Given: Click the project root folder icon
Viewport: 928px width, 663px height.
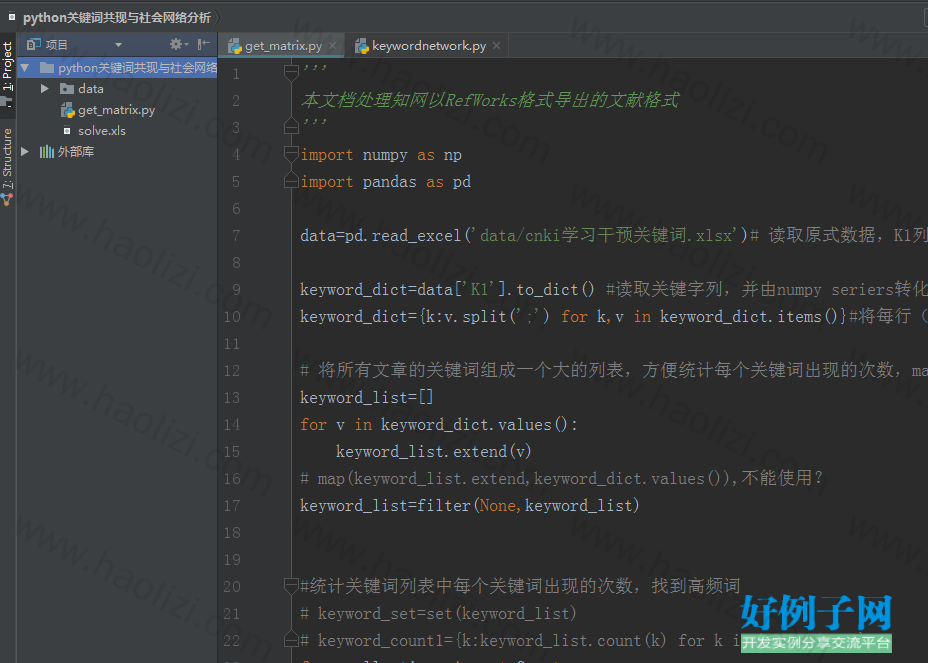Looking at the screenshot, I should point(47,68).
